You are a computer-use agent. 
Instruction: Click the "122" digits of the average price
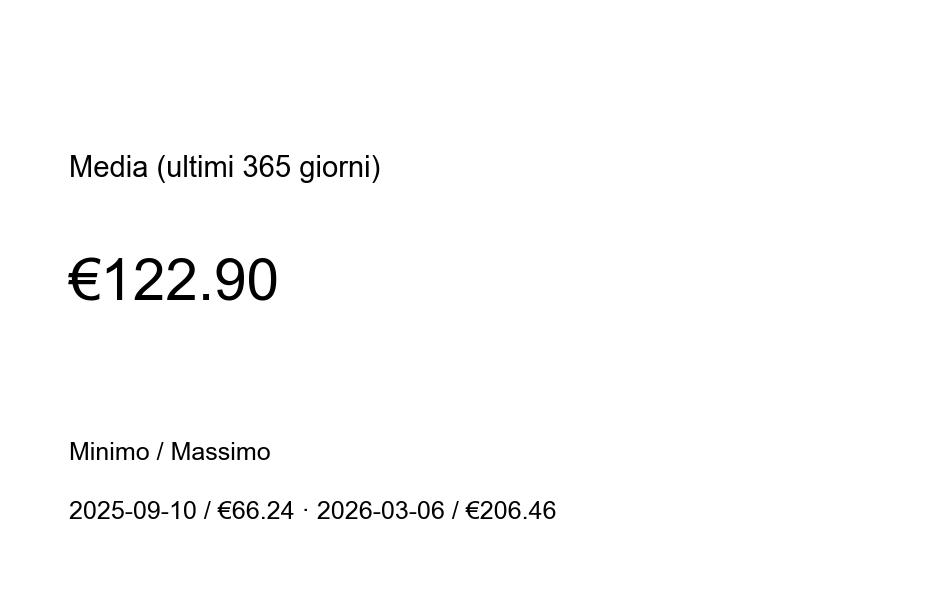click(x=150, y=280)
